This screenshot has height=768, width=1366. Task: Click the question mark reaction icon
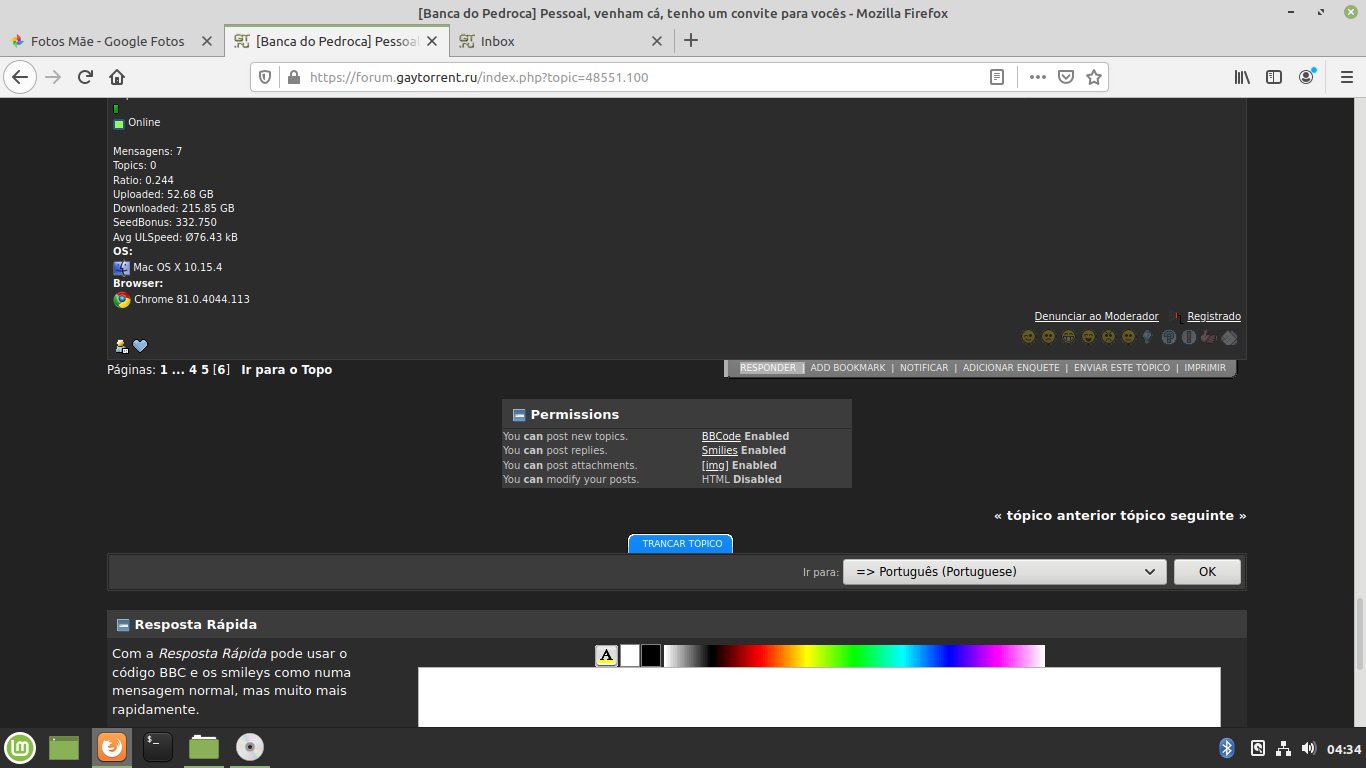tap(1168, 337)
